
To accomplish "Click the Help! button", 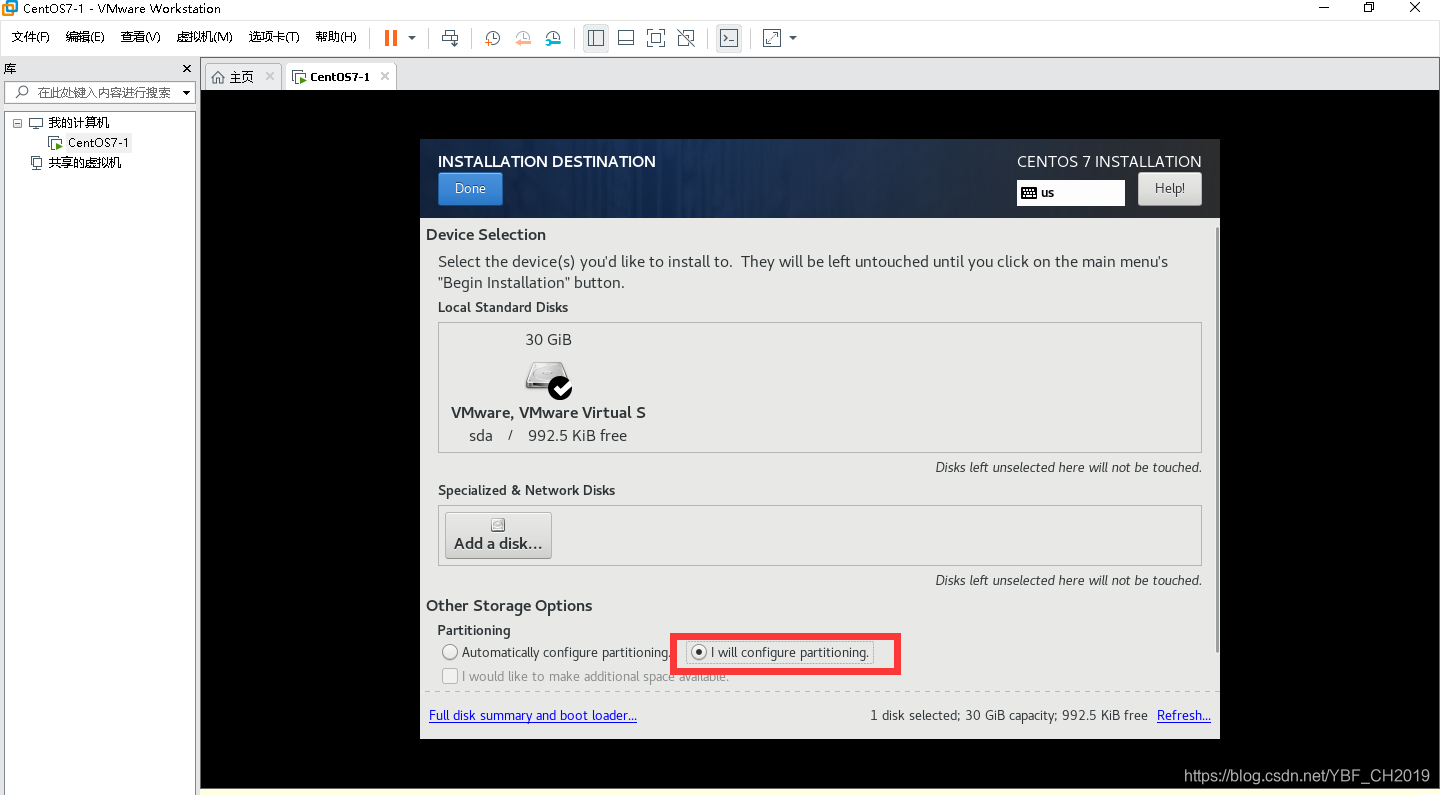I will pos(1170,189).
